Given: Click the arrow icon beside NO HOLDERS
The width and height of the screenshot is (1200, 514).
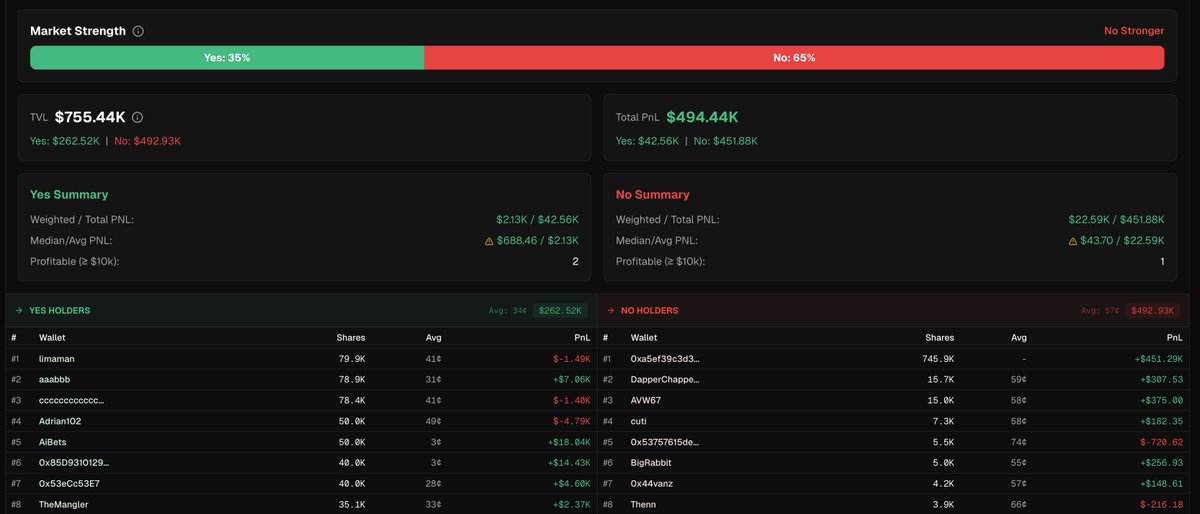Looking at the screenshot, I should click(x=609, y=311).
